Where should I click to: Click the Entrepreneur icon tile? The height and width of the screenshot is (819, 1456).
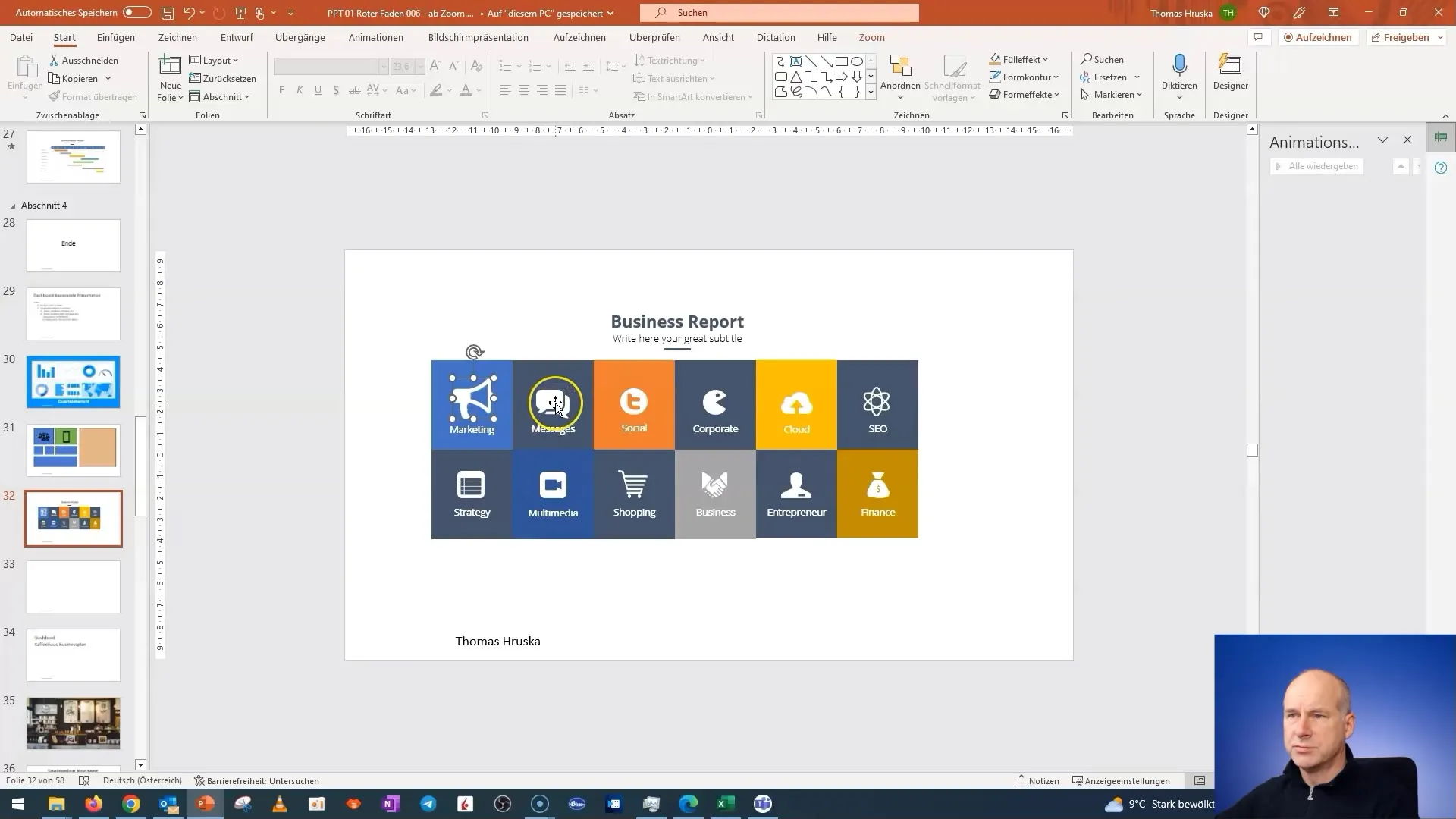tap(797, 494)
